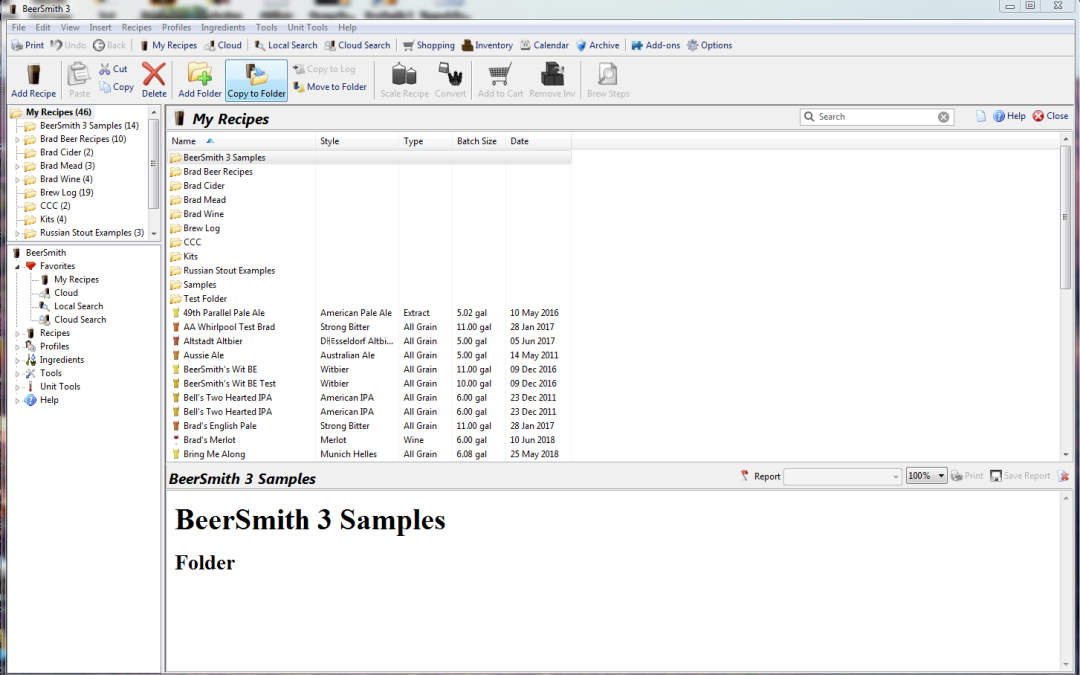The width and height of the screenshot is (1080, 675).
Task: Open the Add Folder tool
Action: 200,80
